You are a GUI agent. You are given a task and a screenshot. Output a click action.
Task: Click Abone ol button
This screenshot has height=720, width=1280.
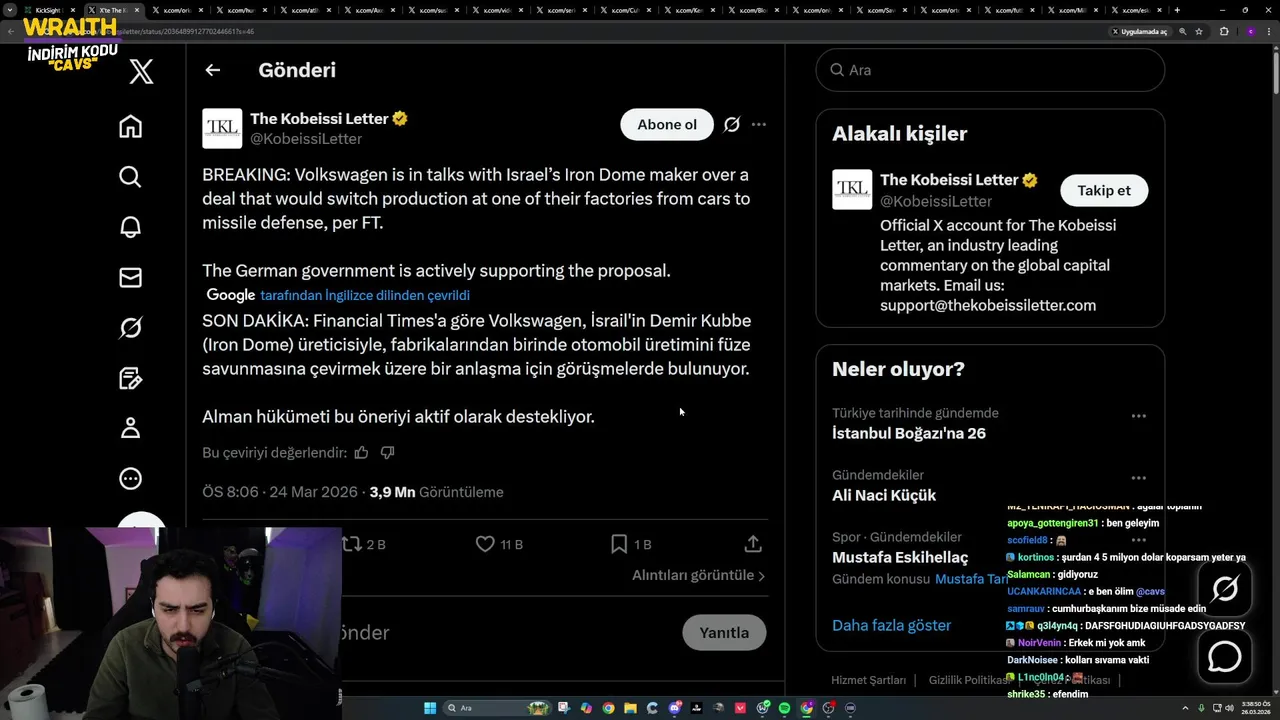tap(667, 125)
